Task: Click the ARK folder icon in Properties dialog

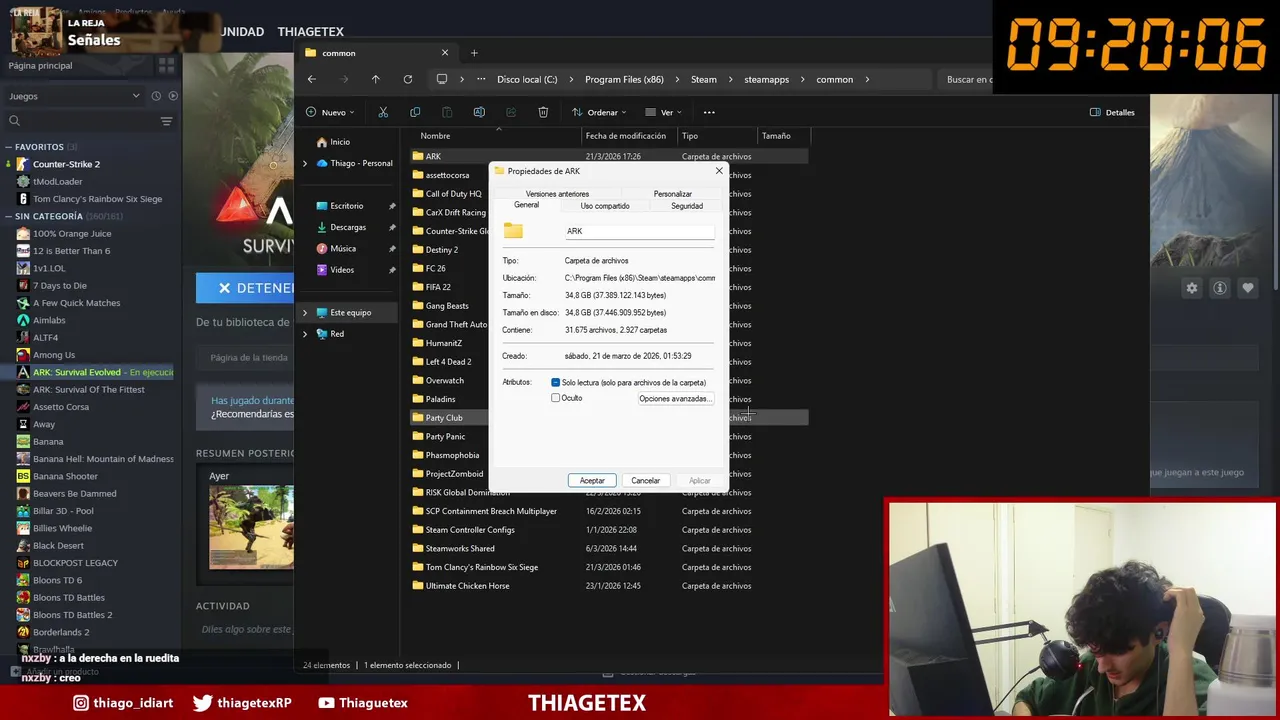Action: pos(513,231)
